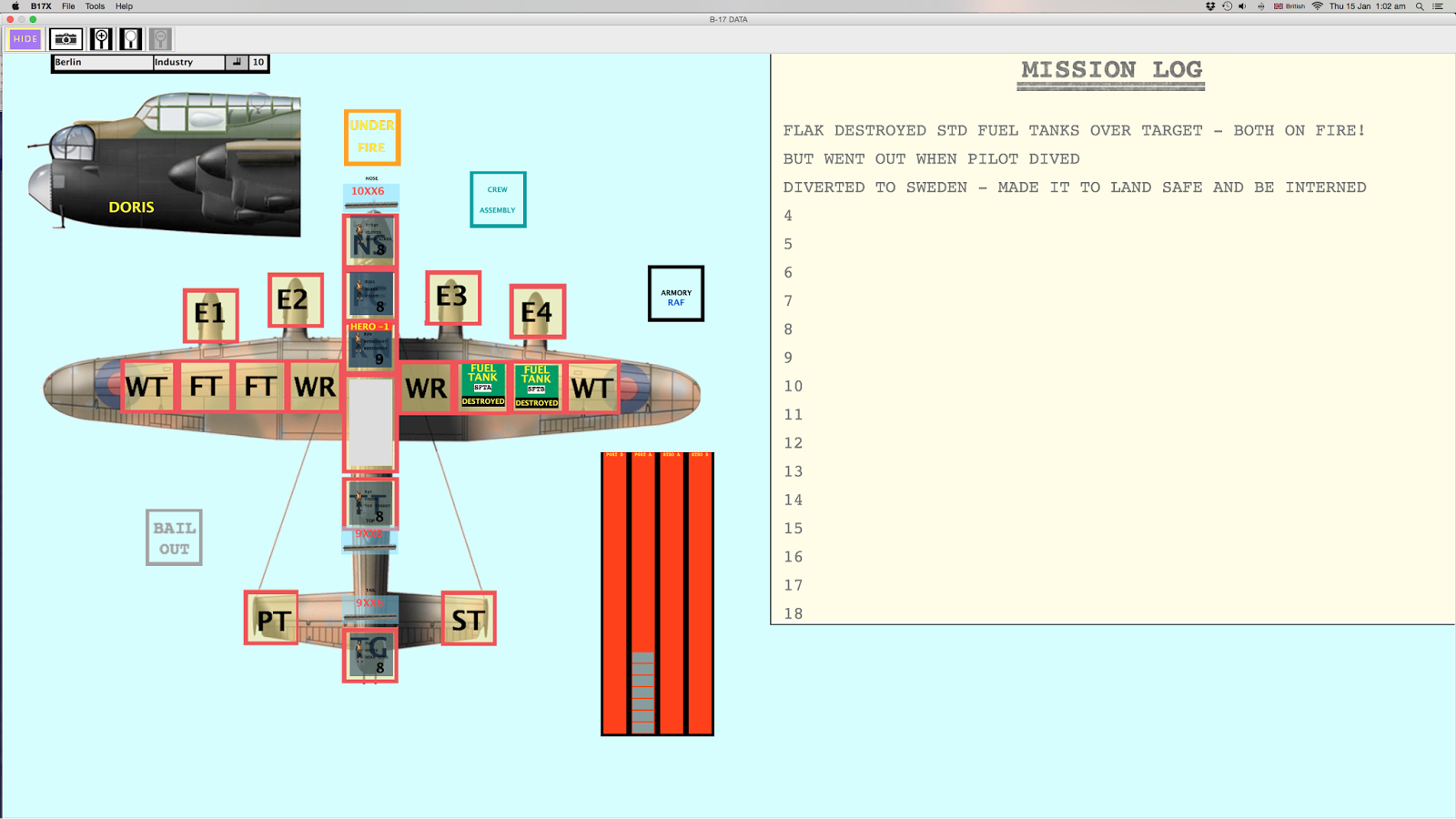The width and height of the screenshot is (1456, 819).
Task: Zoom out with the minus magnifier
Action: [x=160, y=39]
